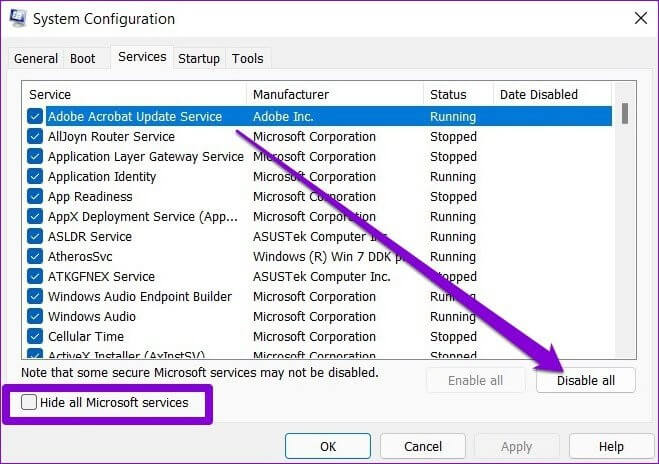
Task: Click the Apply button
Action: click(x=517, y=446)
